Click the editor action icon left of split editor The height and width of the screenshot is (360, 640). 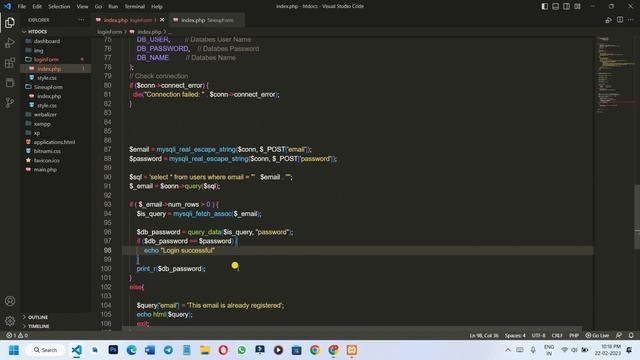click(x=609, y=20)
